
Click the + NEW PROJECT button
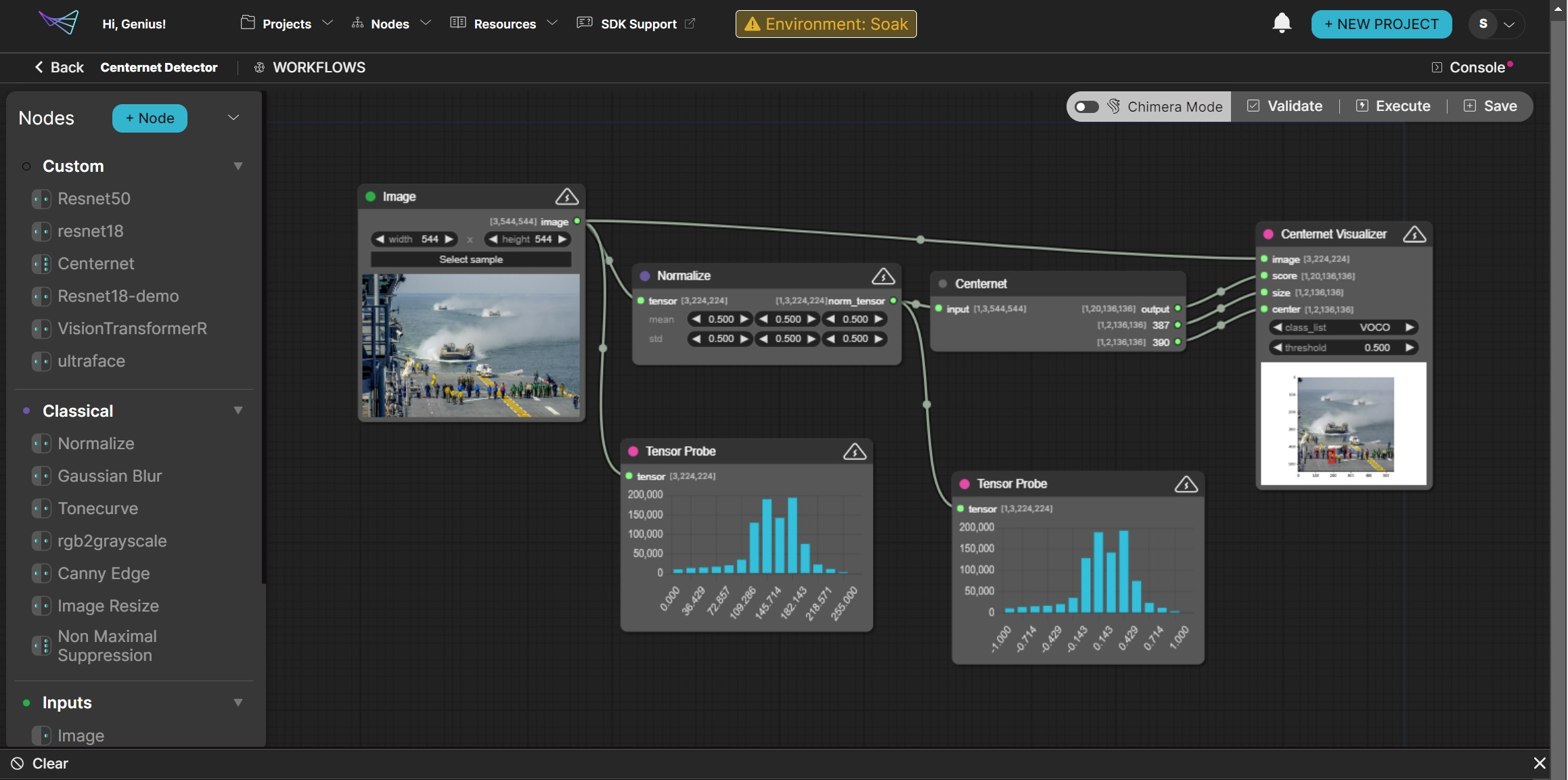[1381, 24]
